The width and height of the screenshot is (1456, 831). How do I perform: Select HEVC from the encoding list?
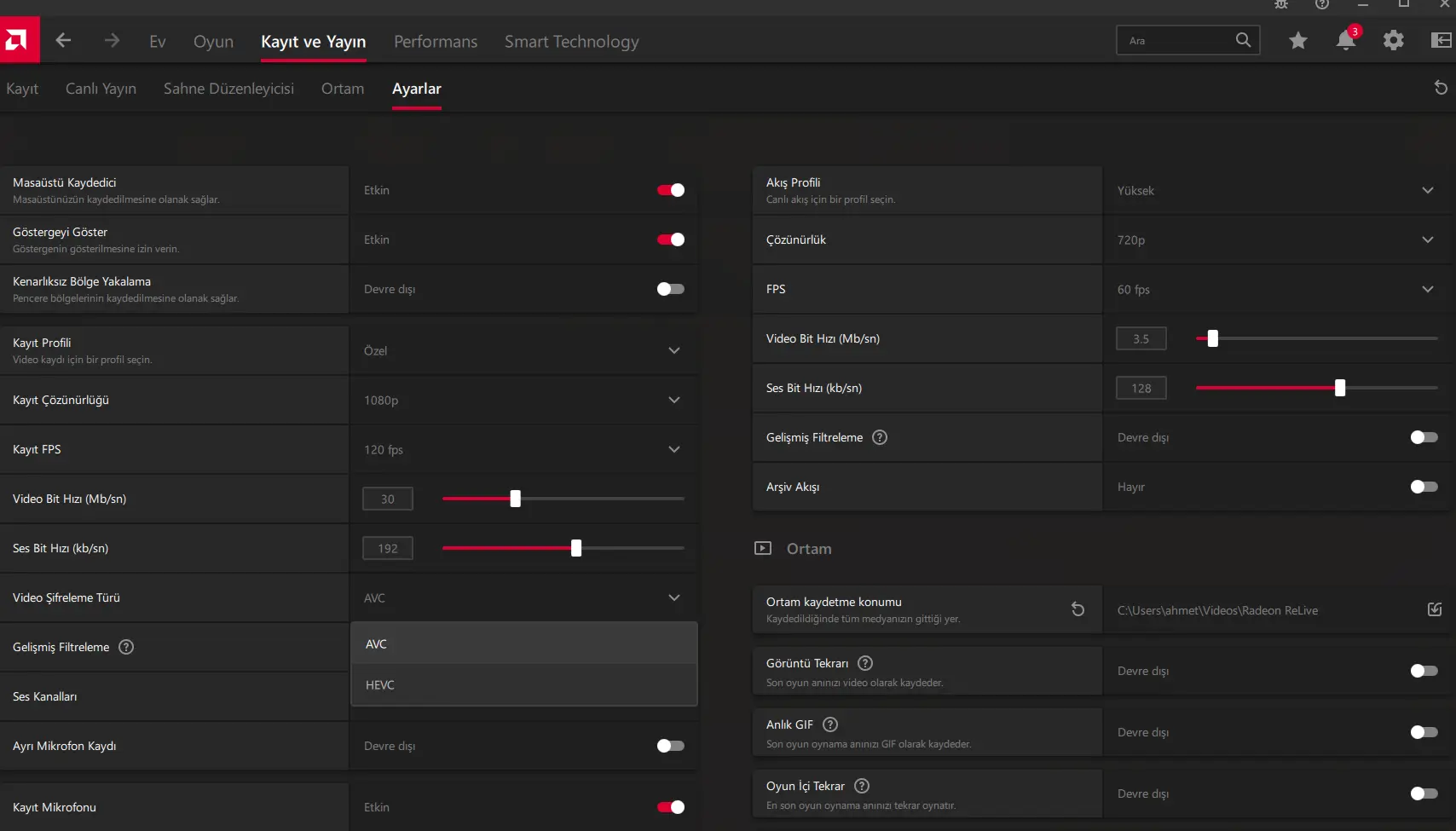coord(523,685)
